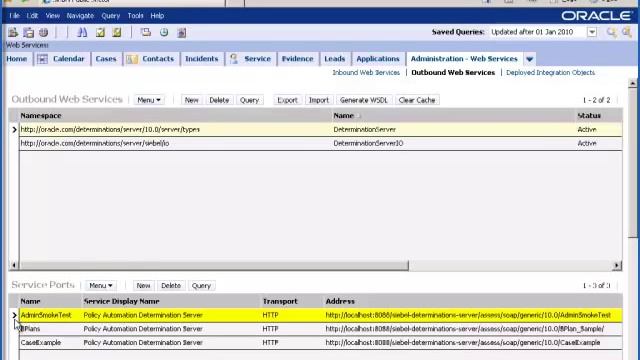The height and width of the screenshot is (360, 640).
Task: Click the Saved Queries field showing Updated after 01 Jan 2010
Action: pos(538,32)
